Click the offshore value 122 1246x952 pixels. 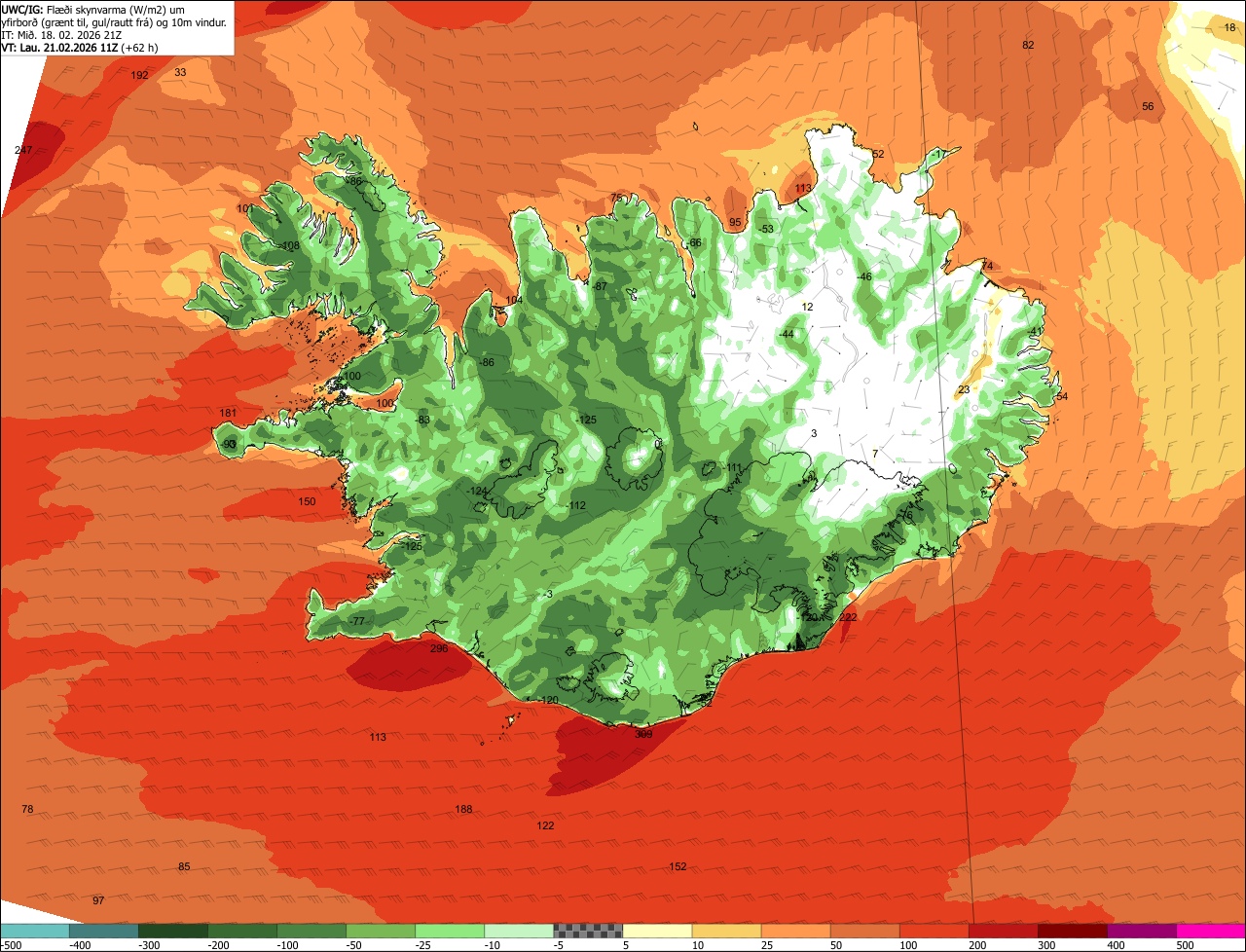click(545, 825)
